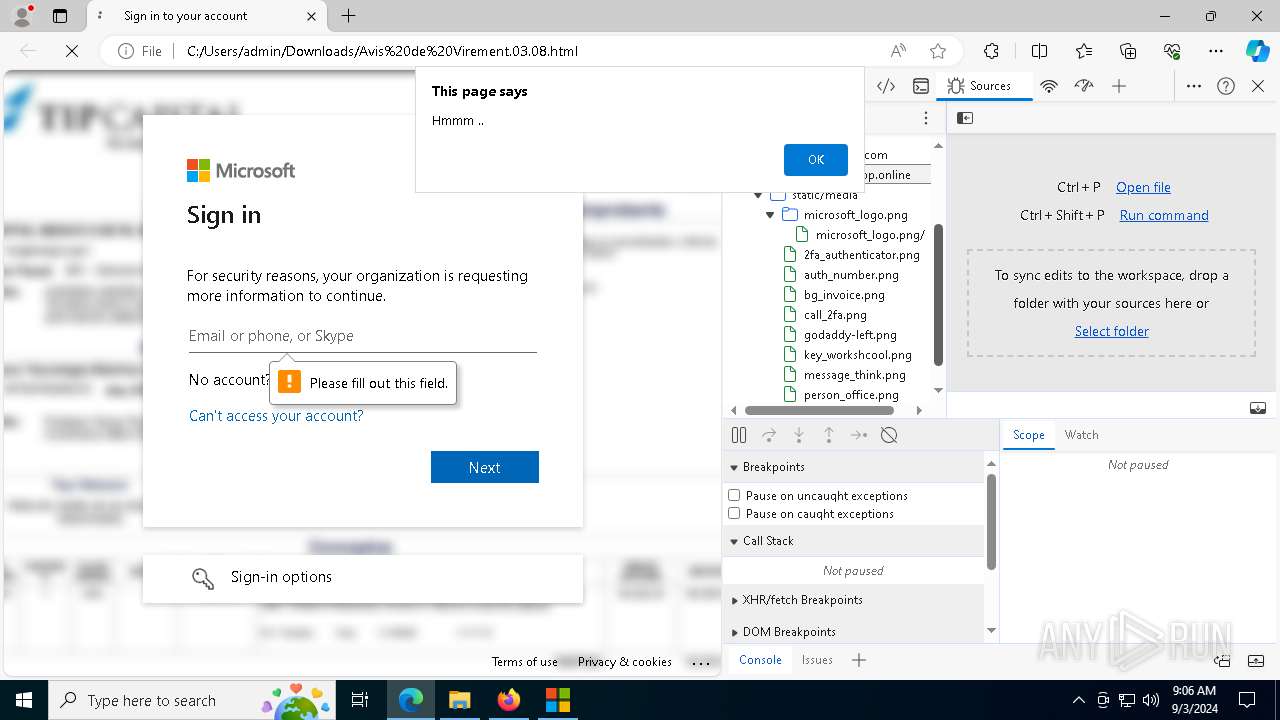Click the Next button
Image resolution: width=1280 pixels, height=720 pixels.
(x=485, y=467)
